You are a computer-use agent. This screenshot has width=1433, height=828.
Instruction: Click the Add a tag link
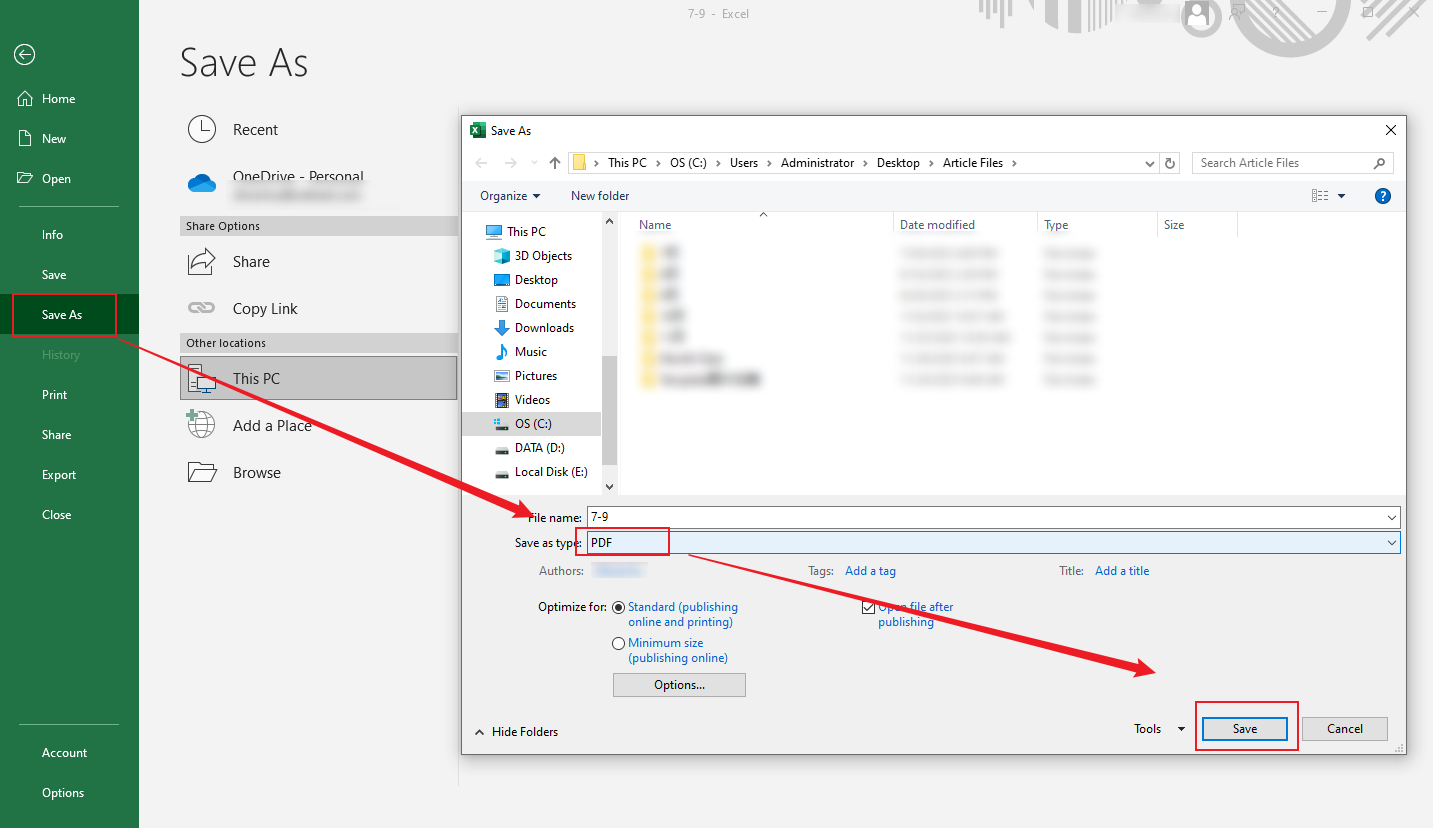[869, 570]
